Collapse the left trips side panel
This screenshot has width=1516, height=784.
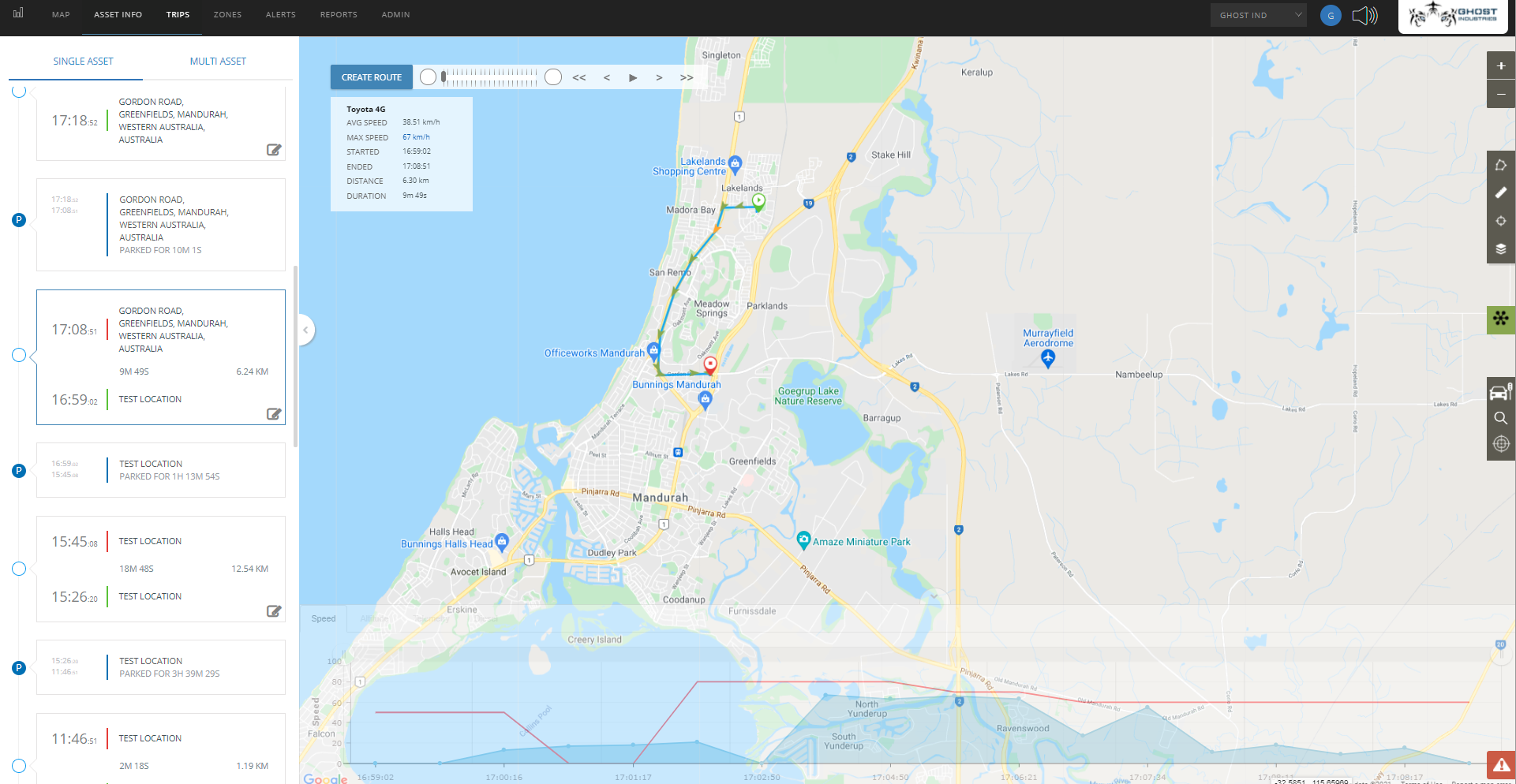306,330
